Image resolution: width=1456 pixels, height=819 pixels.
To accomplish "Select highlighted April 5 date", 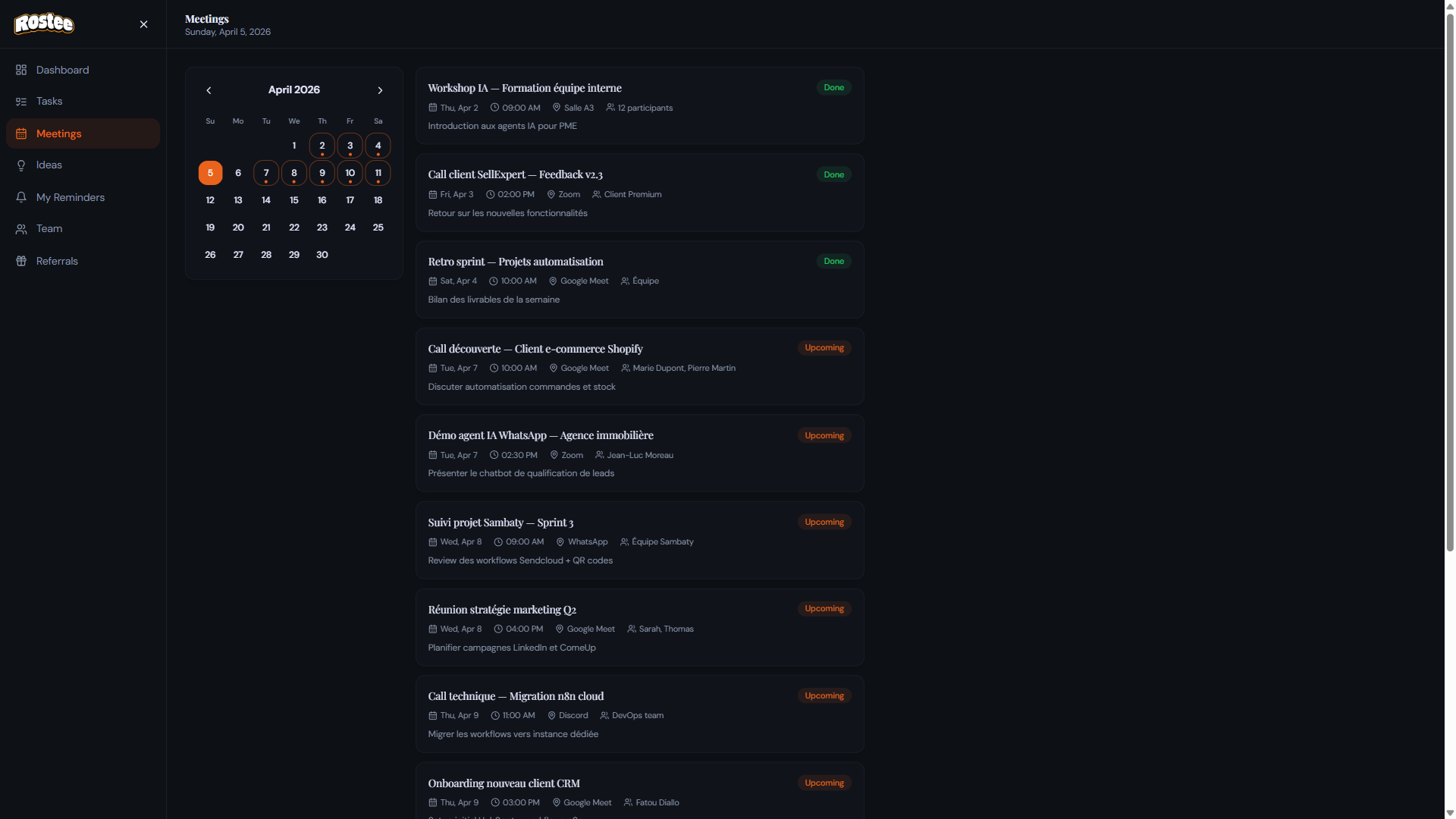I will click(x=210, y=173).
